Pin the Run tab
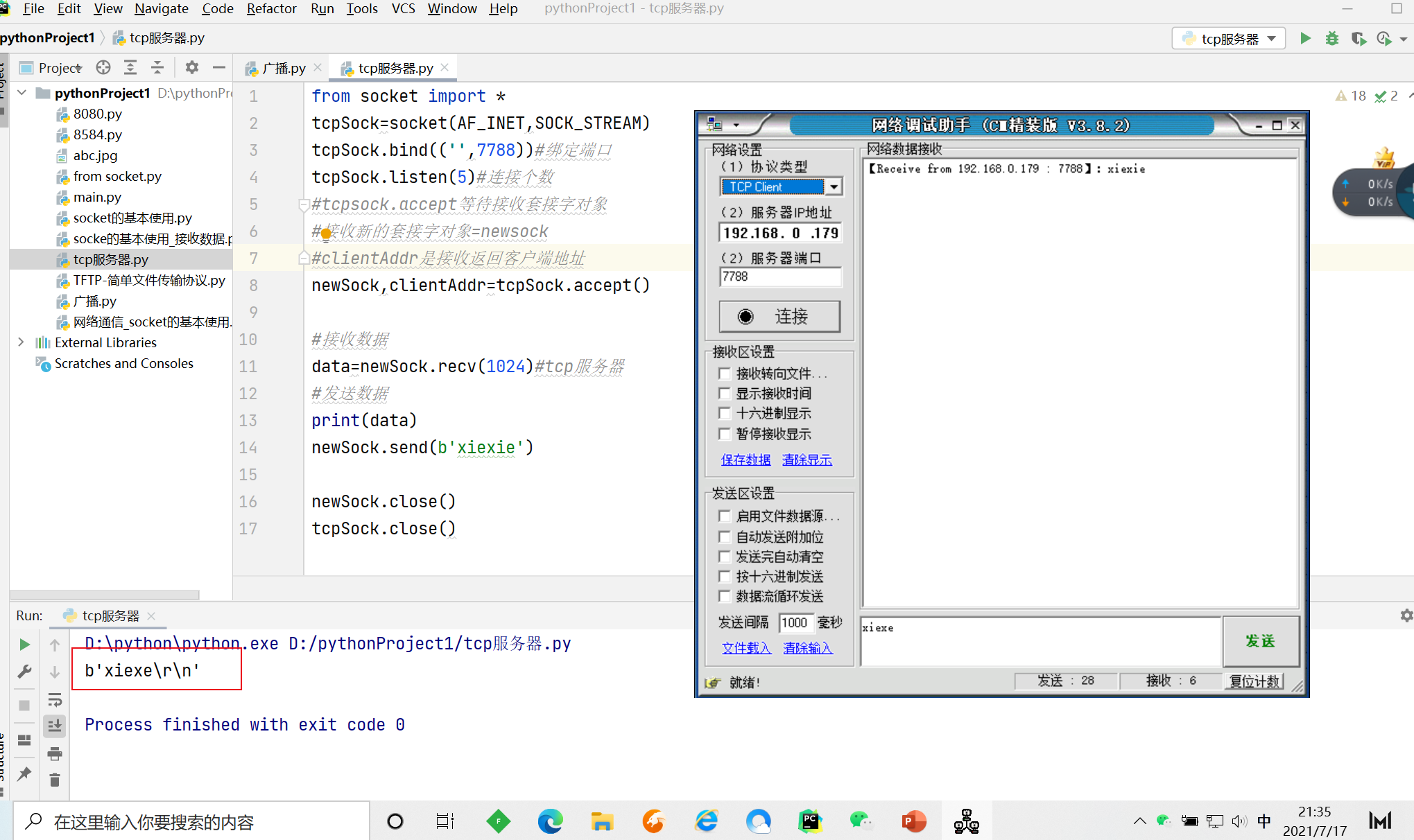Screen dimensions: 1414x840 (24, 773)
